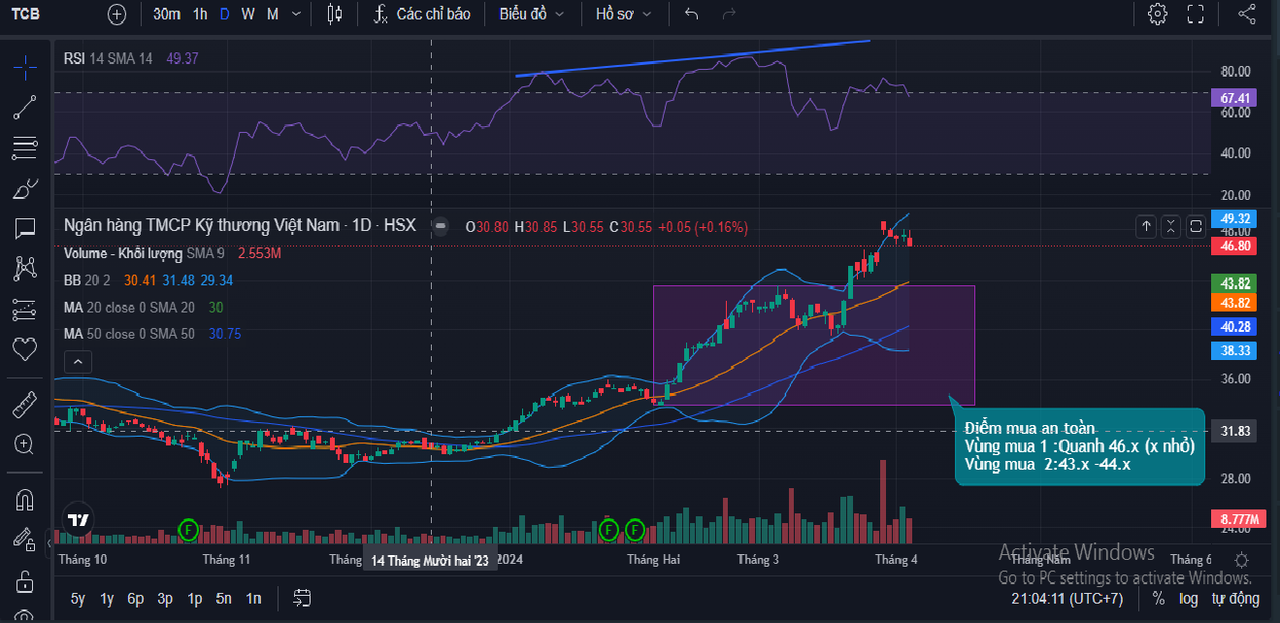Image resolution: width=1280 pixels, height=623 pixels.
Task: Open the go to date calendar icon
Action: pos(302,598)
